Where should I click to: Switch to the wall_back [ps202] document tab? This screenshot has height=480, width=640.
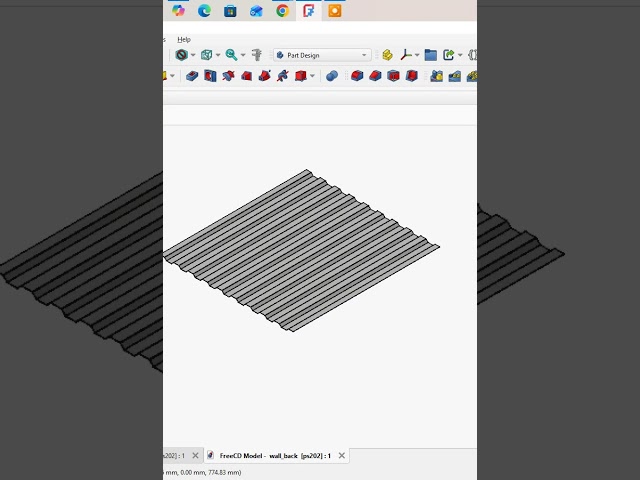[x=276, y=456]
